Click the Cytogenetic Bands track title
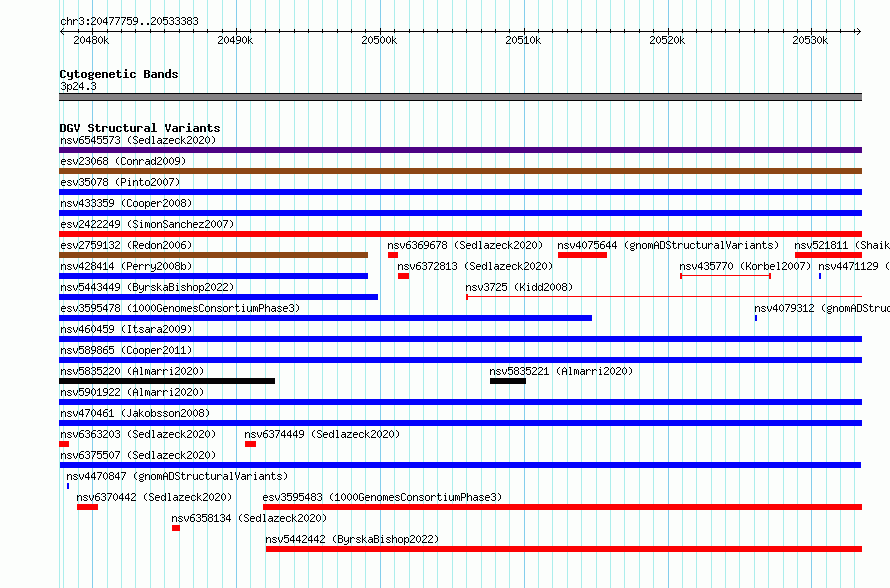This screenshot has width=890, height=588. [119, 74]
